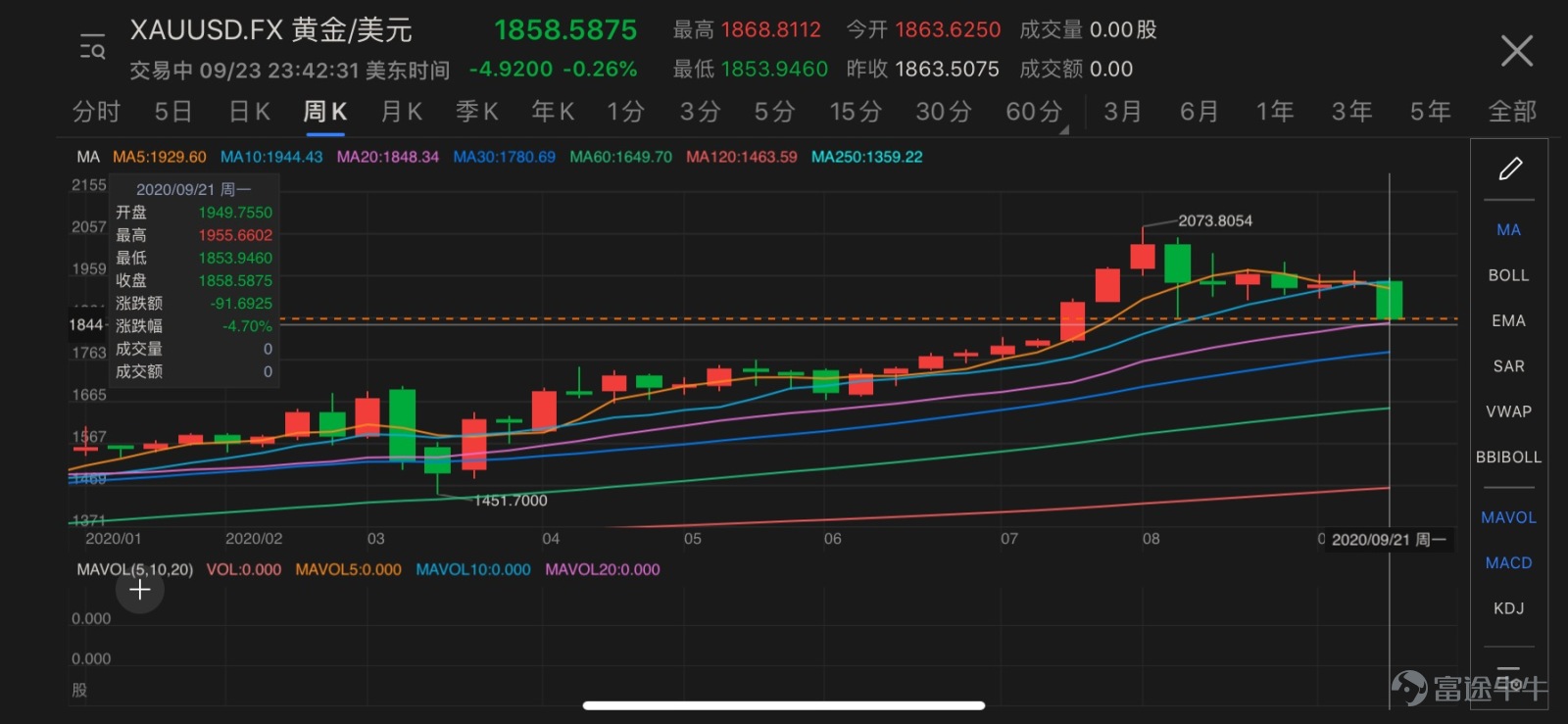Click the MAVOL10:0.000 value
This screenshot has width=1568, height=724.
pos(473,569)
